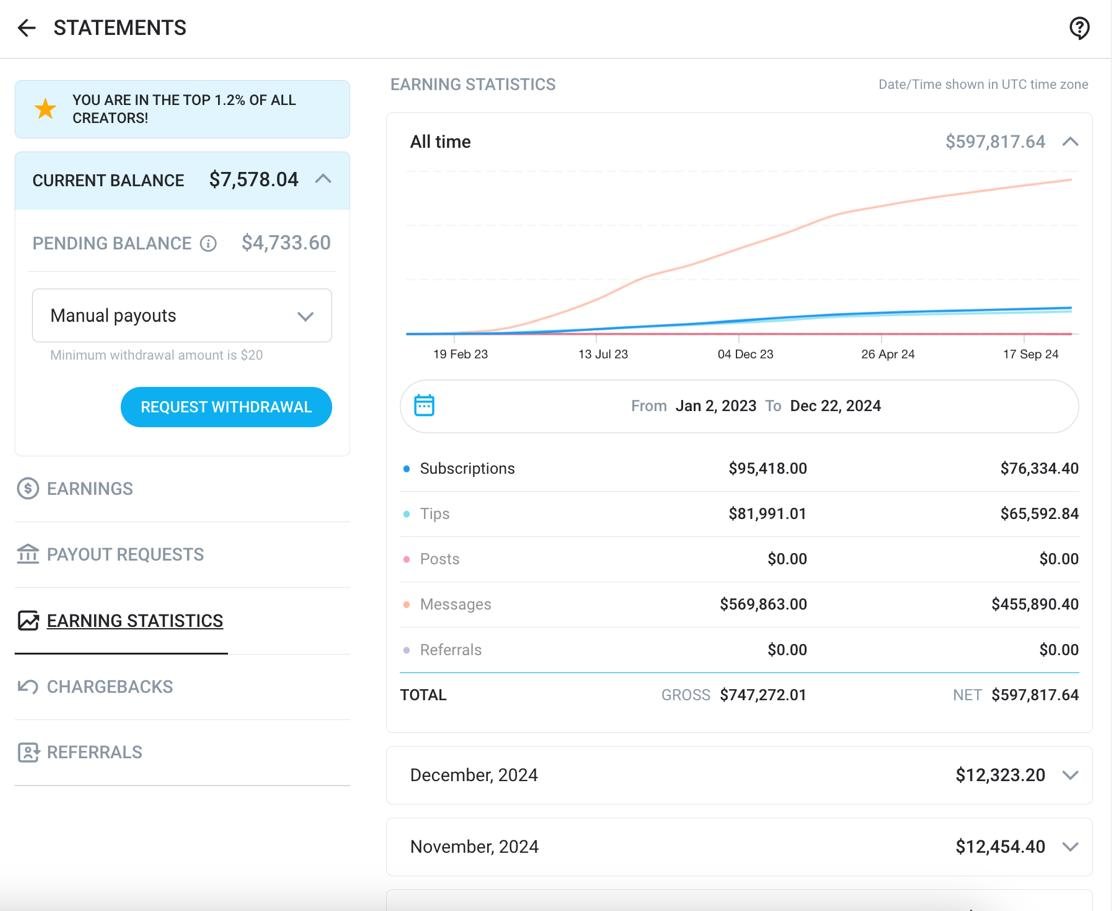Open the Earnings menu item
1114x911 pixels.
(x=90, y=489)
